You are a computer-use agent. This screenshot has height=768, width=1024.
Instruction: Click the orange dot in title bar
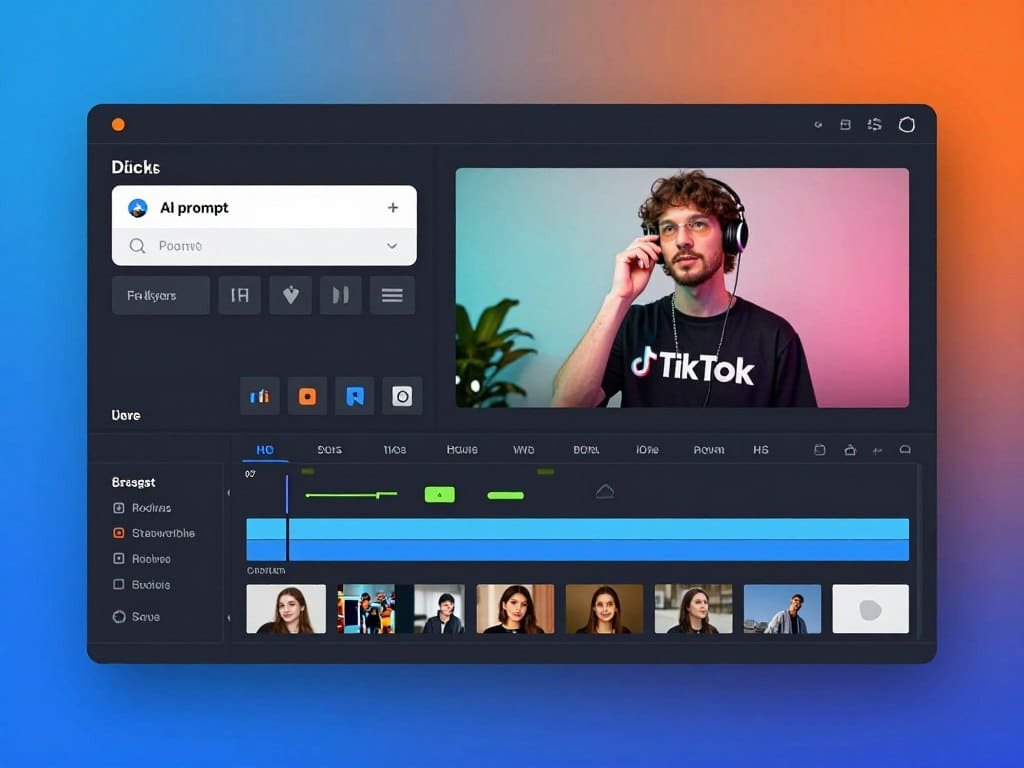118,125
